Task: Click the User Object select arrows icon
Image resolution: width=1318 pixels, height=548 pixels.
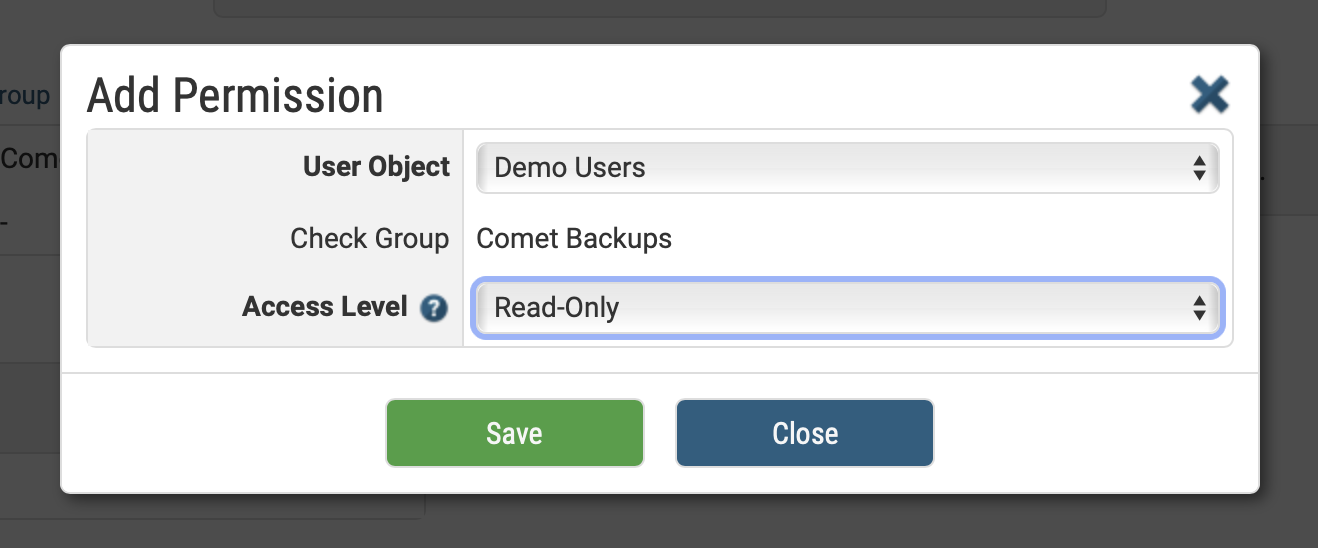Action: 1199,168
